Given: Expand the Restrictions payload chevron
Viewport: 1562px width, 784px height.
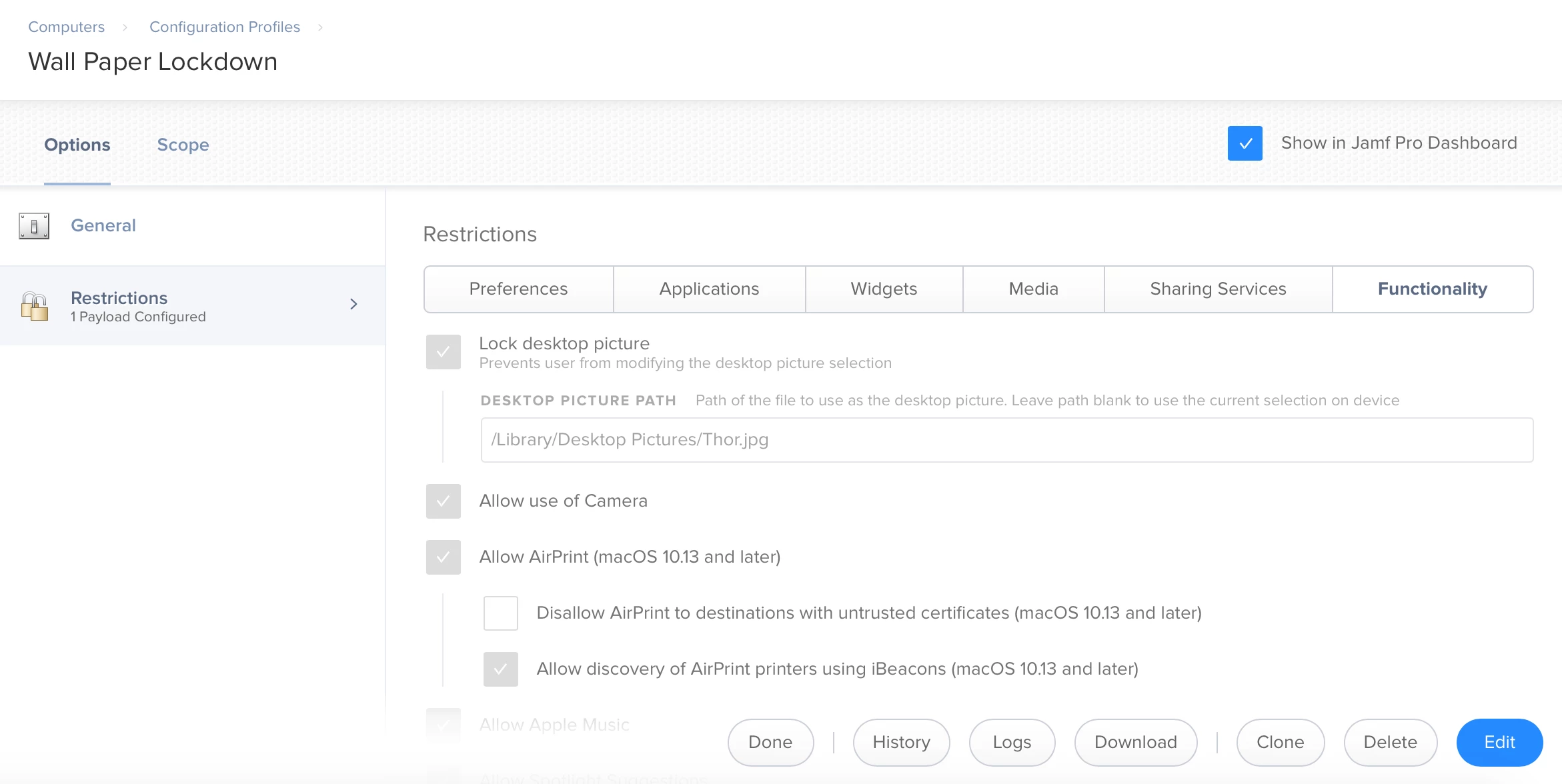Looking at the screenshot, I should [x=353, y=304].
